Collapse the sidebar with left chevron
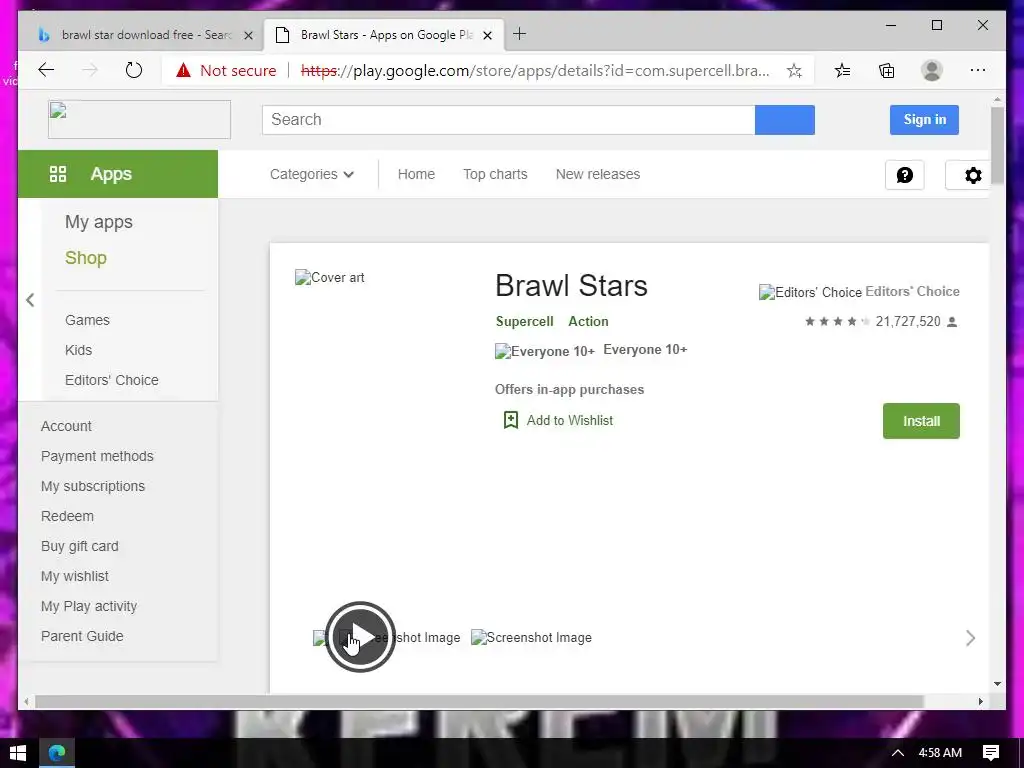 coord(30,300)
